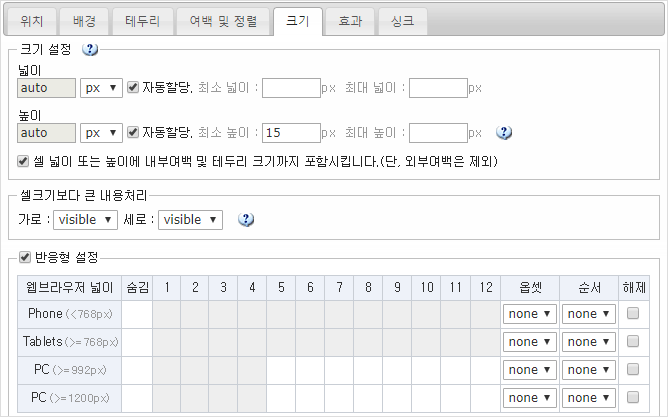
Task: Open the 넓이 px unit dropdown
Action: [101, 88]
